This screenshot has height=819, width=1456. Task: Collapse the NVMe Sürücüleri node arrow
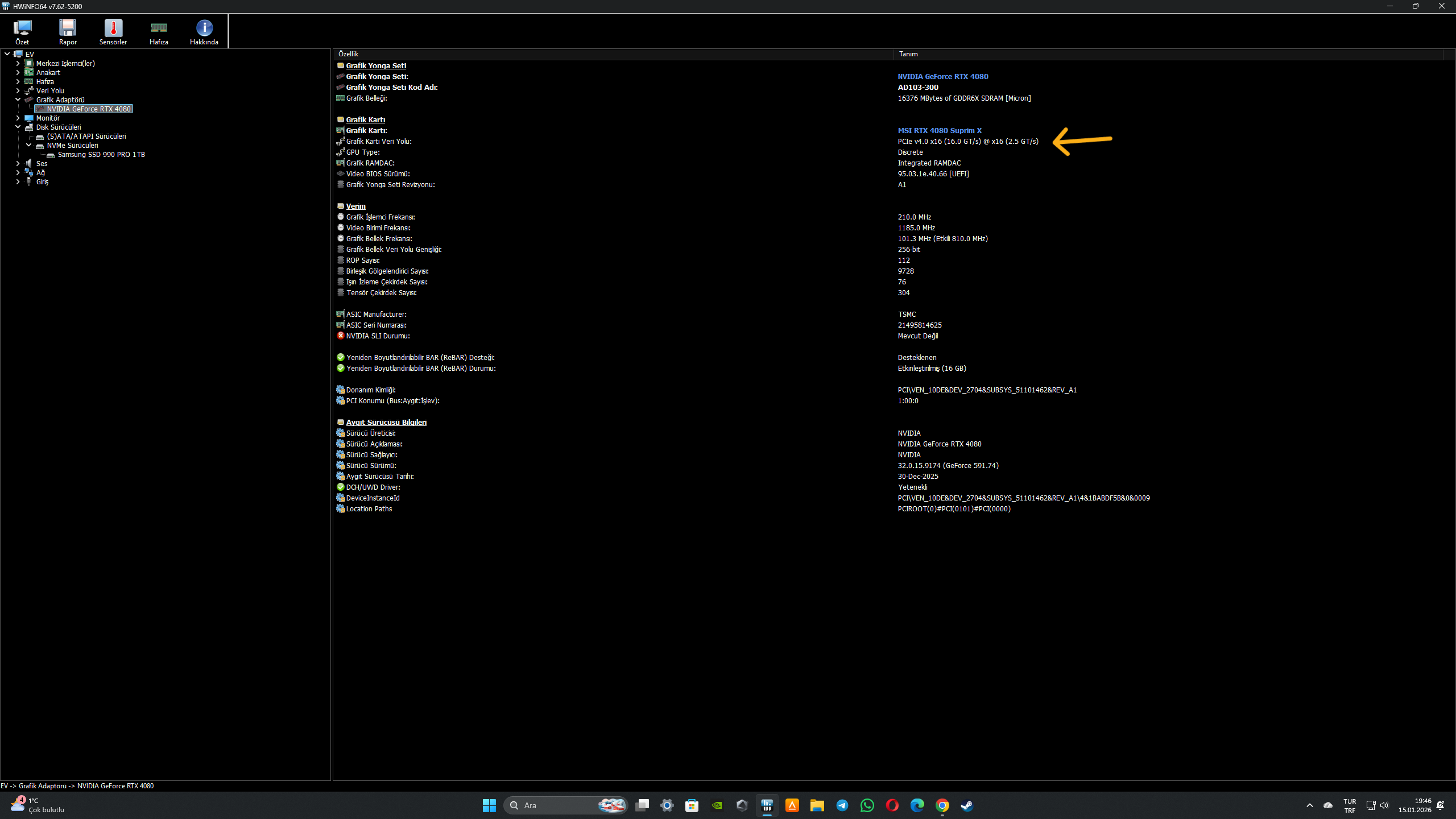(28, 145)
